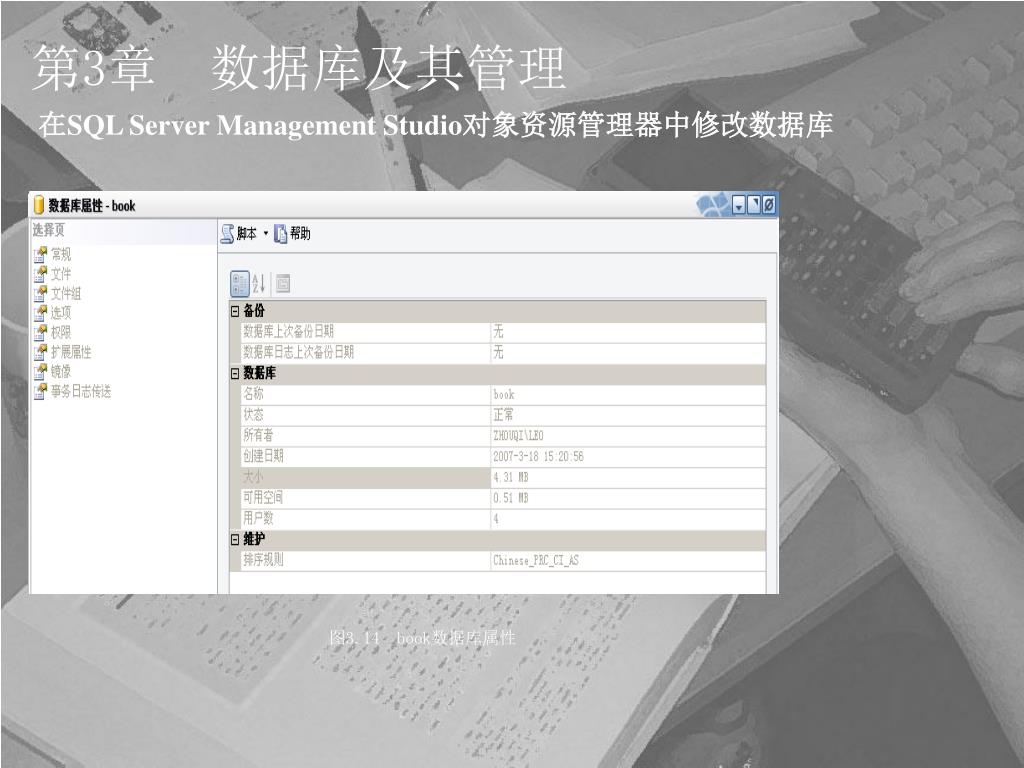
Task: Open the 权限 page icon
Action: (40, 332)
